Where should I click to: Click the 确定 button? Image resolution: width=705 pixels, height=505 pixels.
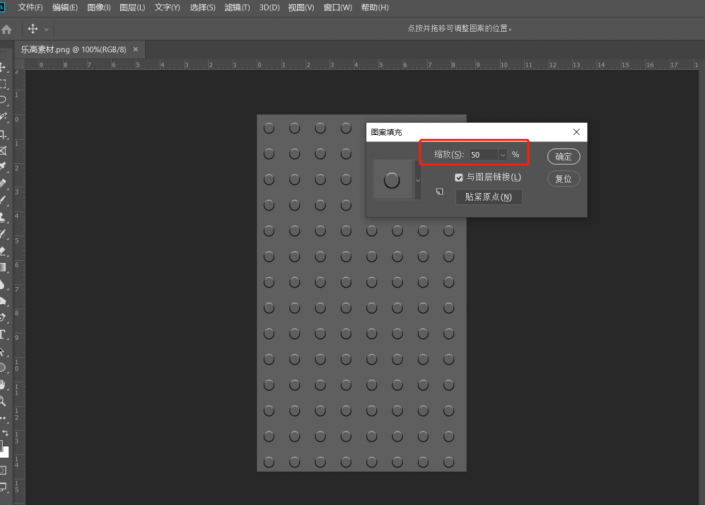click(564, 156)
